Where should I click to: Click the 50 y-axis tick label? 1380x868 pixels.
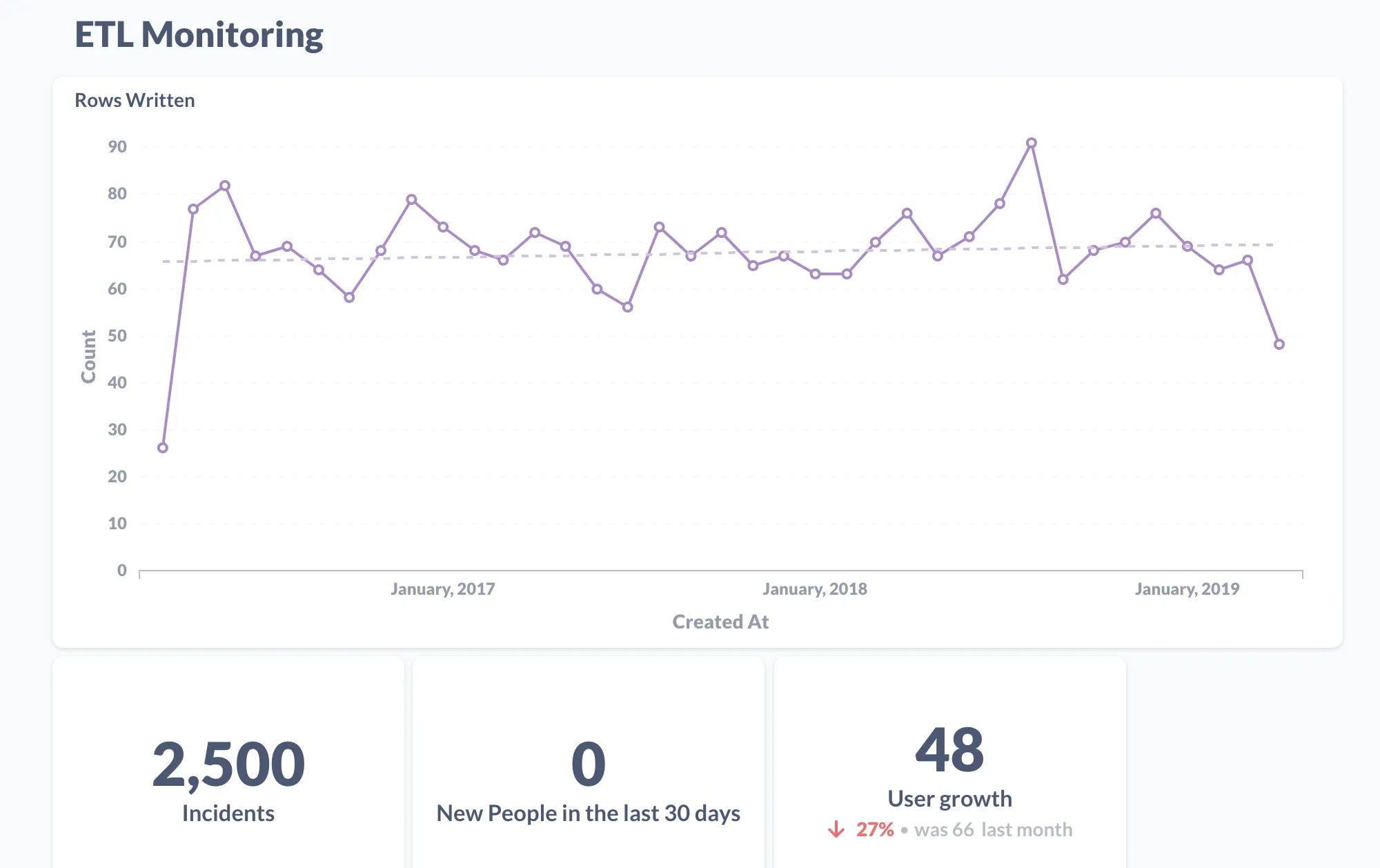coord(117,335)
